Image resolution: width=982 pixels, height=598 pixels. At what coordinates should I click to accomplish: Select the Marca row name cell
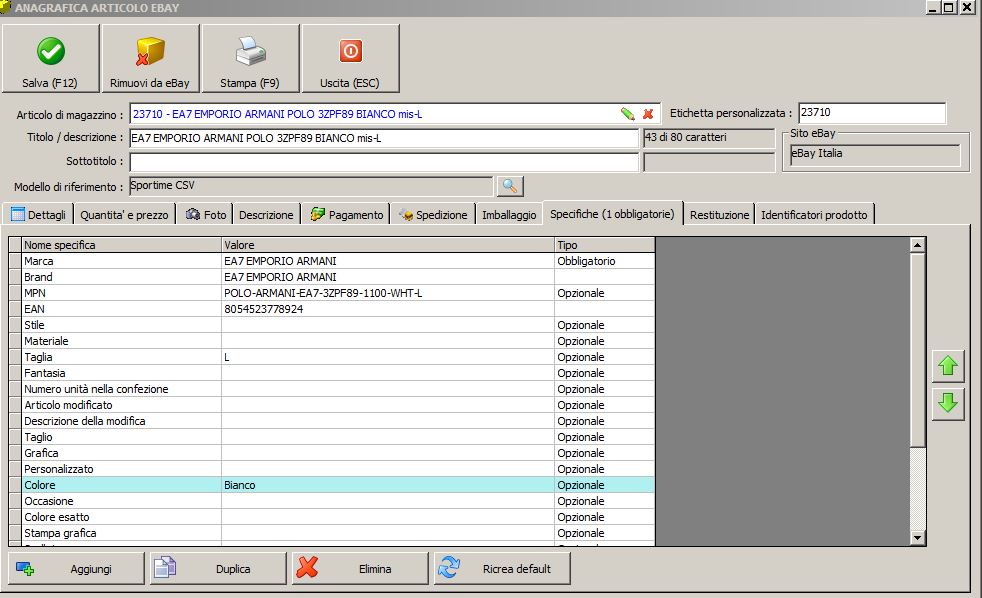click(121, 261)
